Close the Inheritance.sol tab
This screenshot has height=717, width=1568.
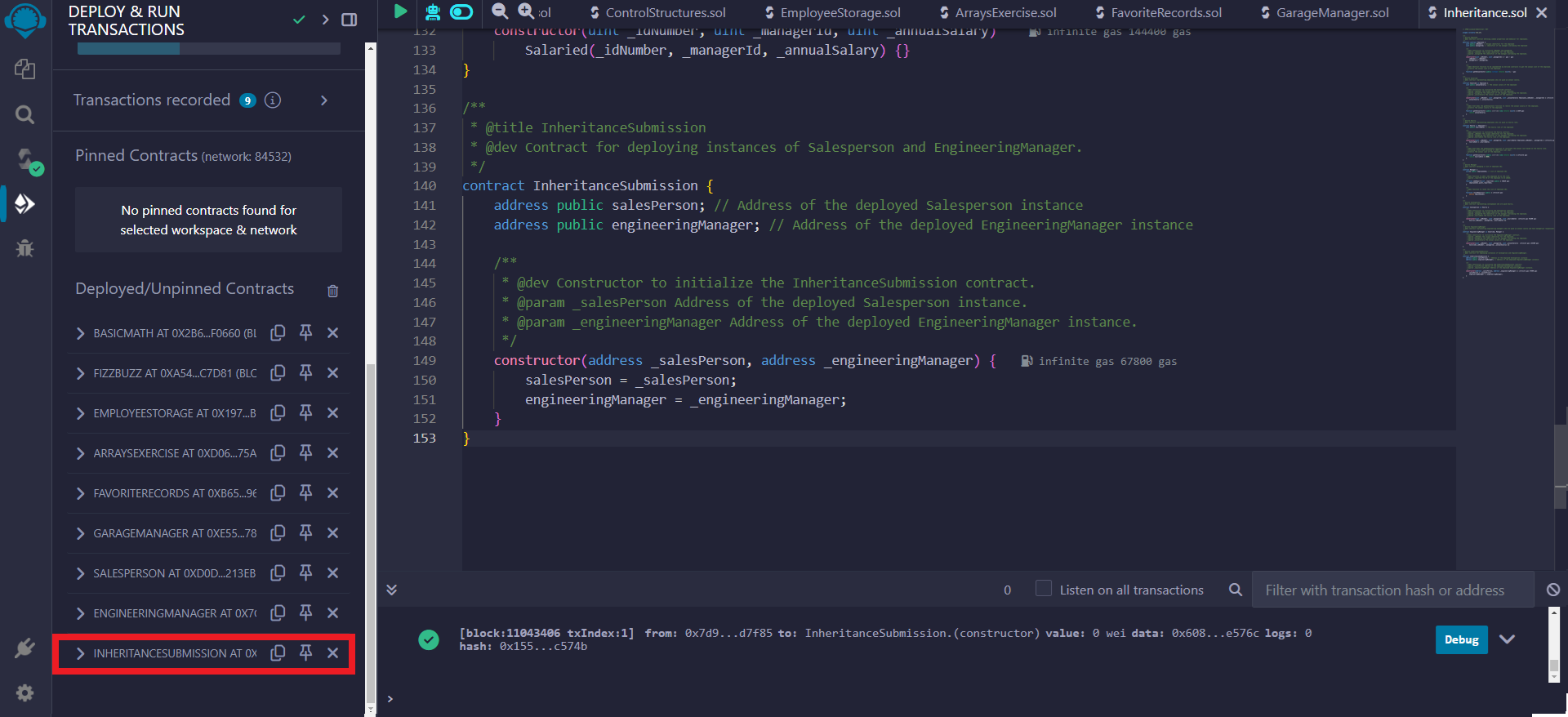point(1541,12)
